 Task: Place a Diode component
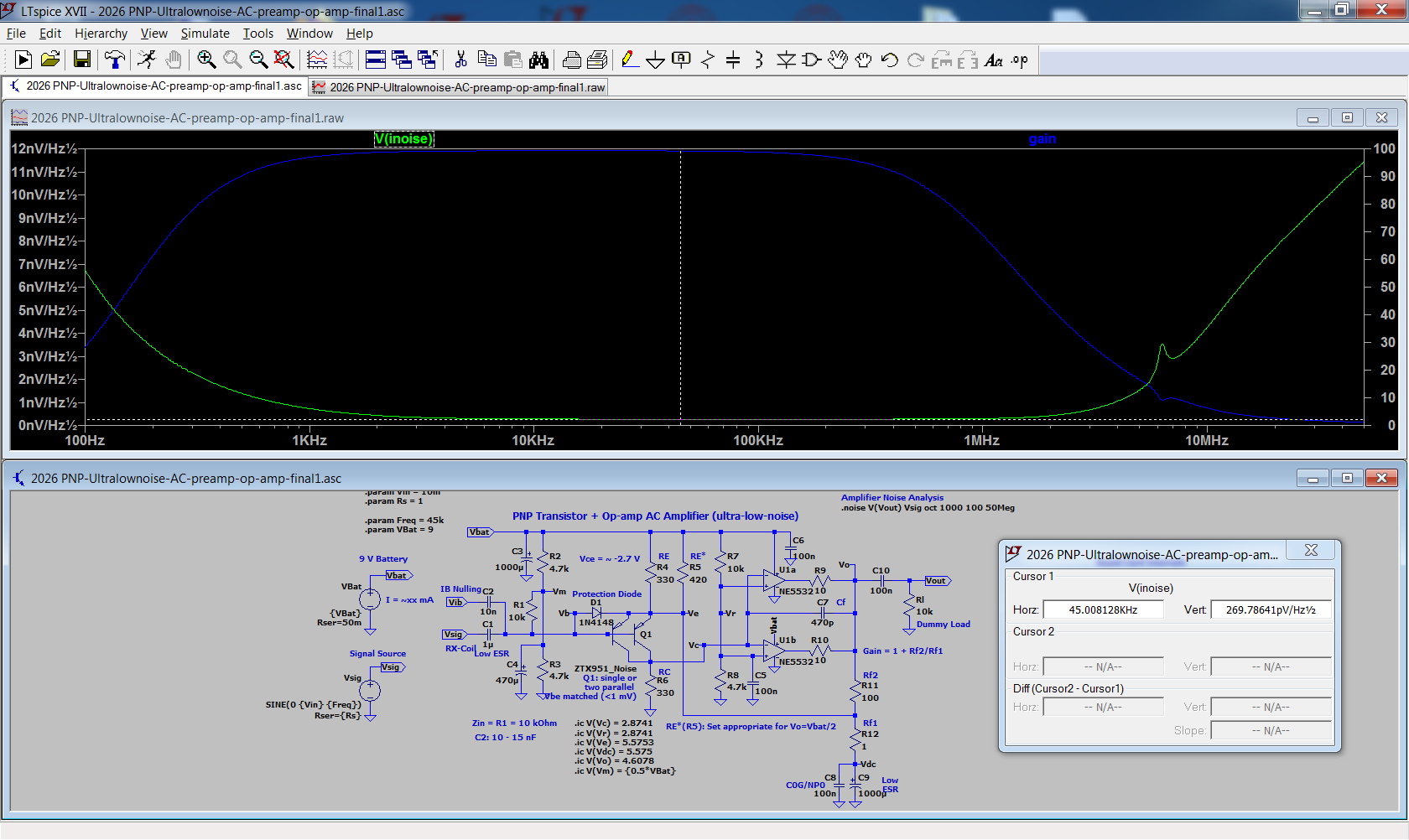click(786, 60)
